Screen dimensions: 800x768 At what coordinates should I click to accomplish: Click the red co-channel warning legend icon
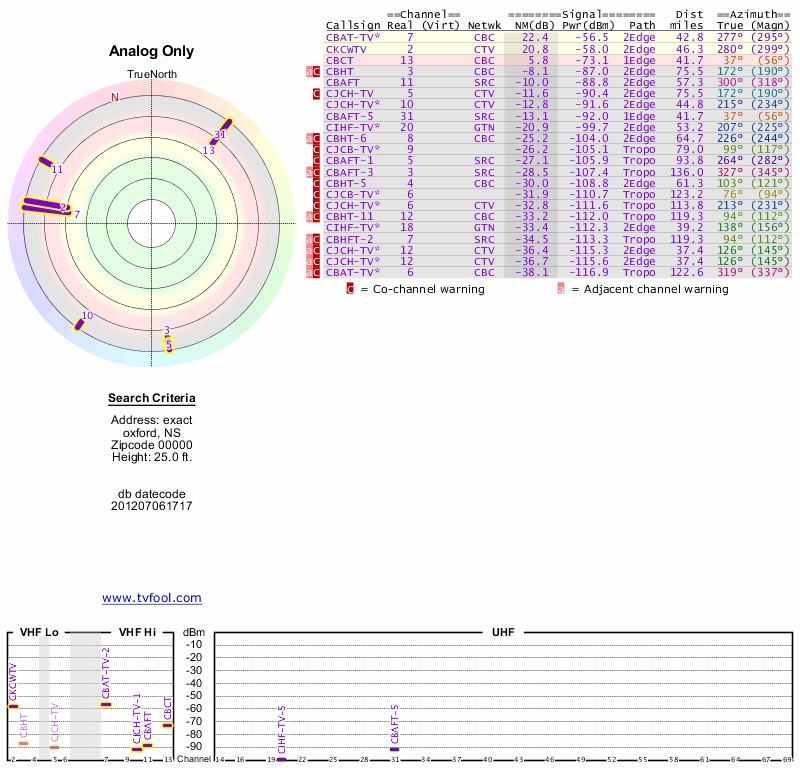pyautogui.click(x=350, y=289)
